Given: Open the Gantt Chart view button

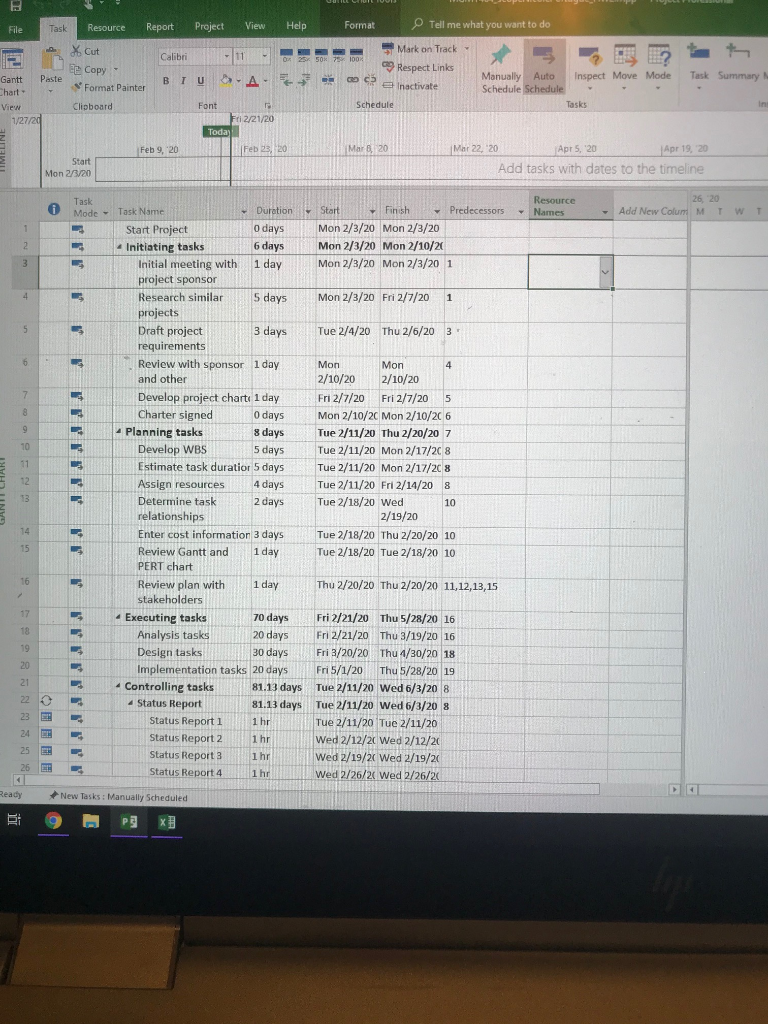Looking at the screenshot, I should tap(12, 70).
